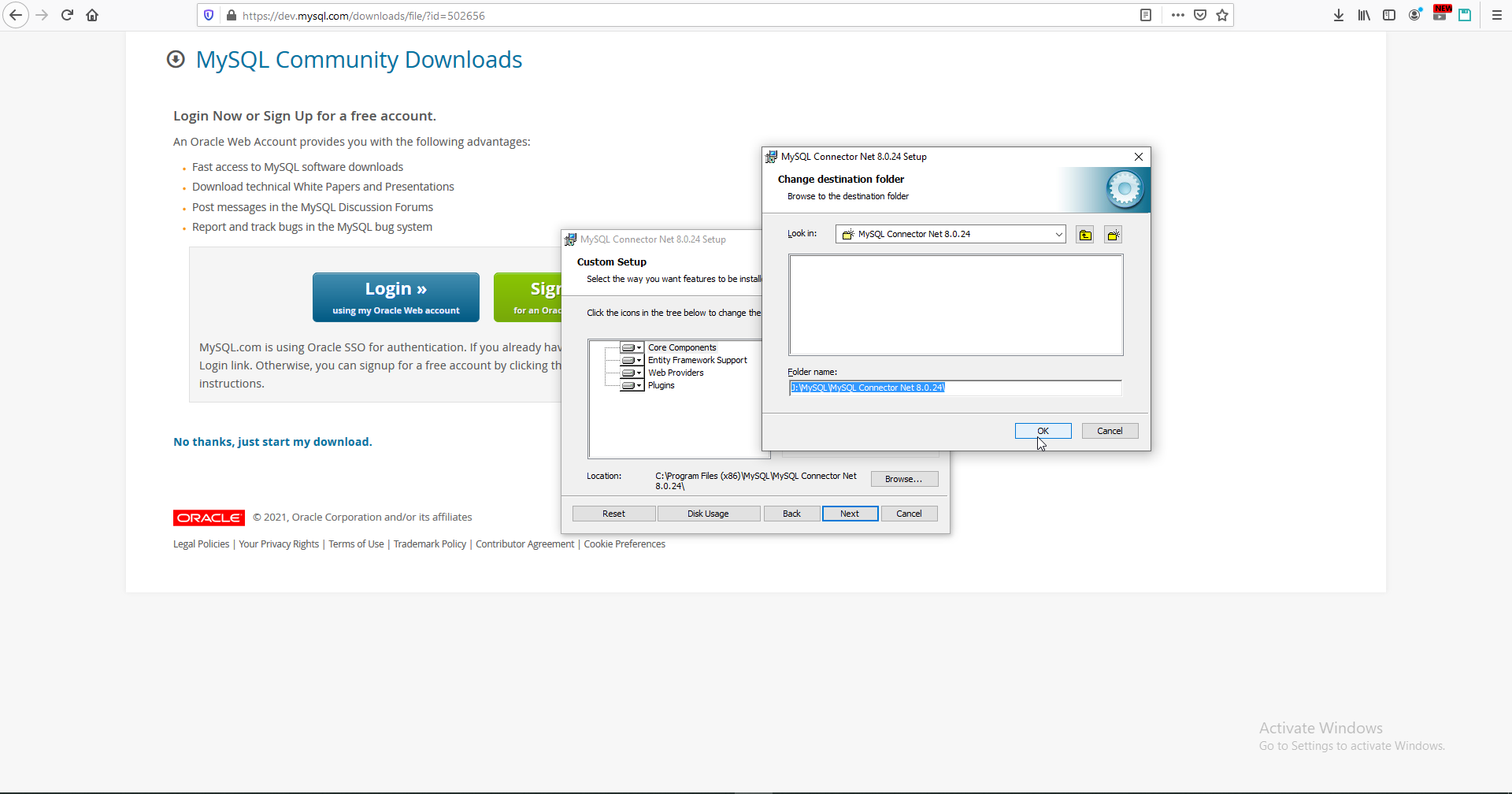The image size is (1512, 794).
Task: Open Entity Framework Support feature dropdown
Action: [x=632, y=360]
